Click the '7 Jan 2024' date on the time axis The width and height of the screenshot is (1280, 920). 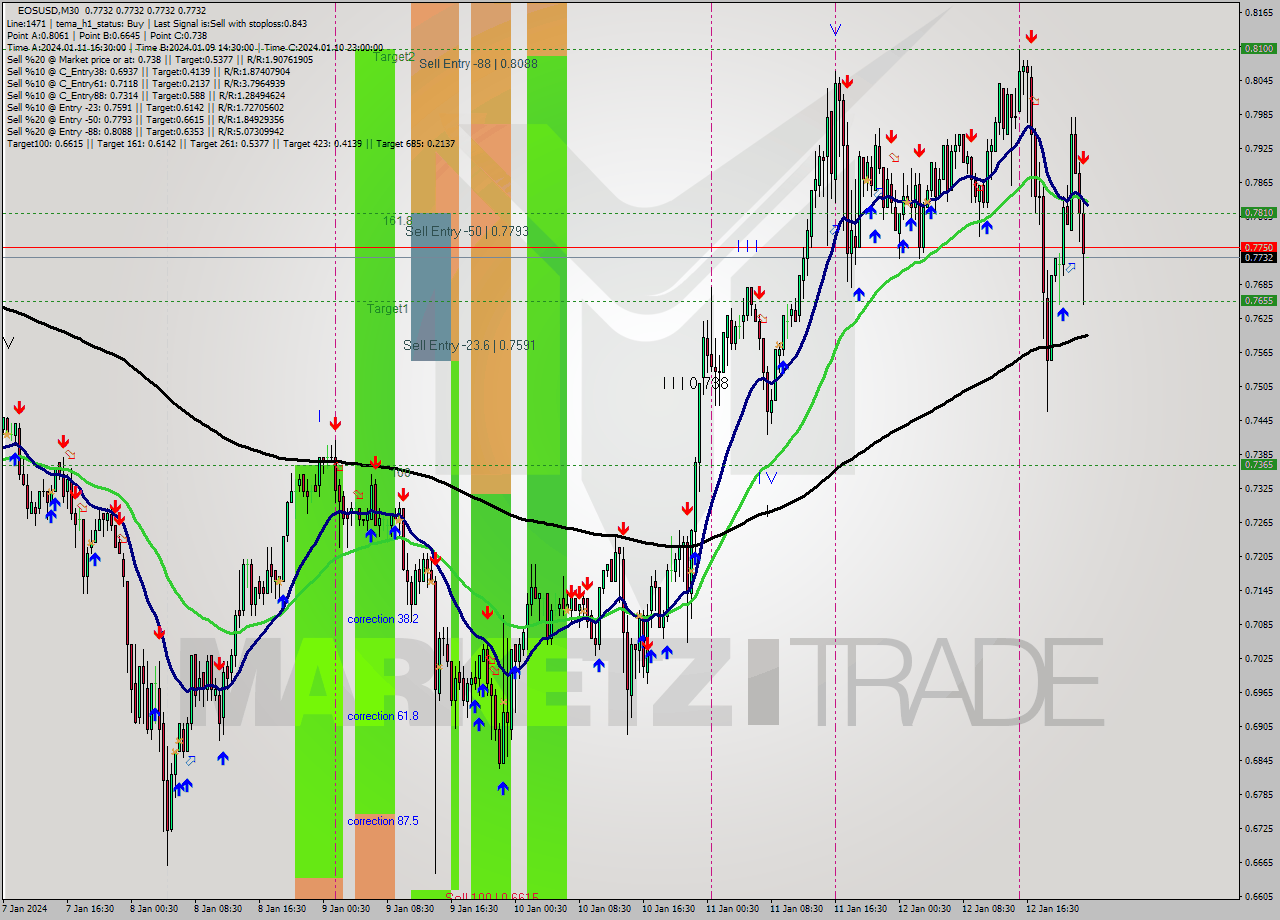pos(26,909)
